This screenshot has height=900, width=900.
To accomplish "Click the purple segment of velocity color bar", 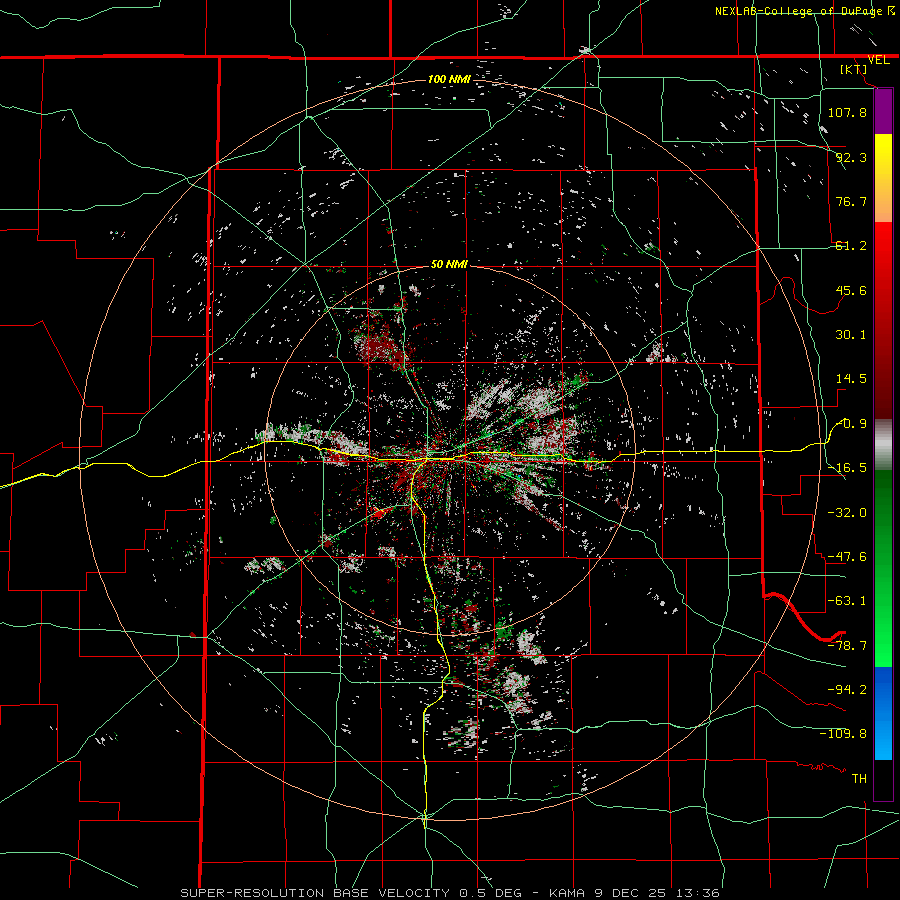I will click(883, 111).
